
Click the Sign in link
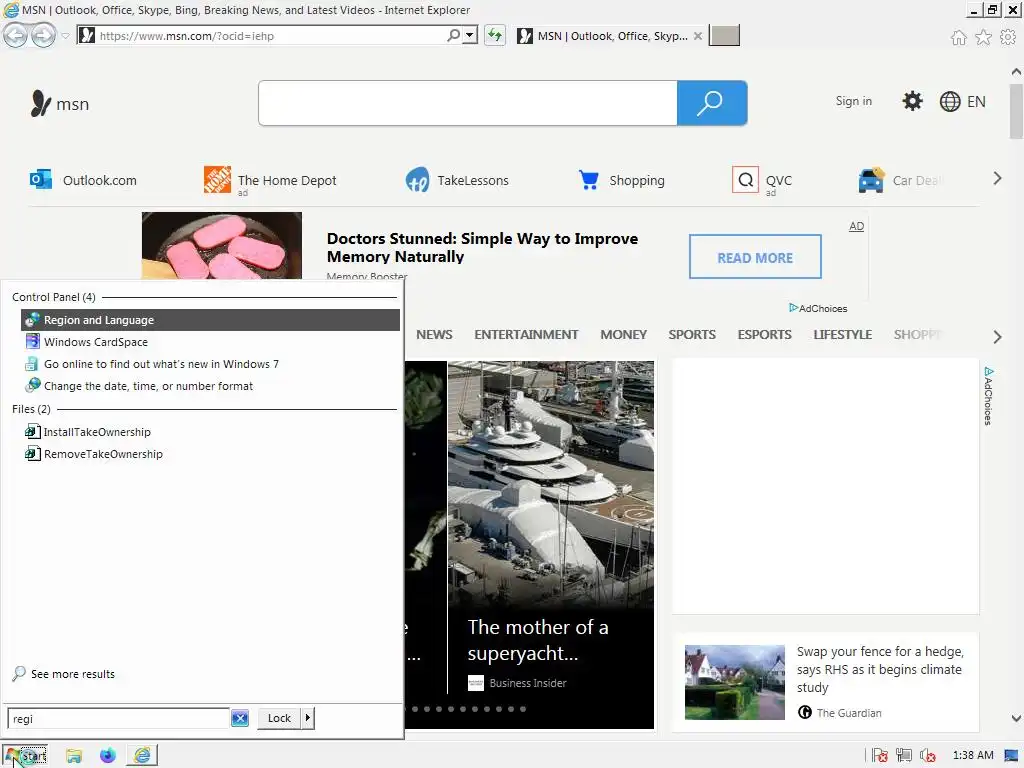[x=854, y=101]
